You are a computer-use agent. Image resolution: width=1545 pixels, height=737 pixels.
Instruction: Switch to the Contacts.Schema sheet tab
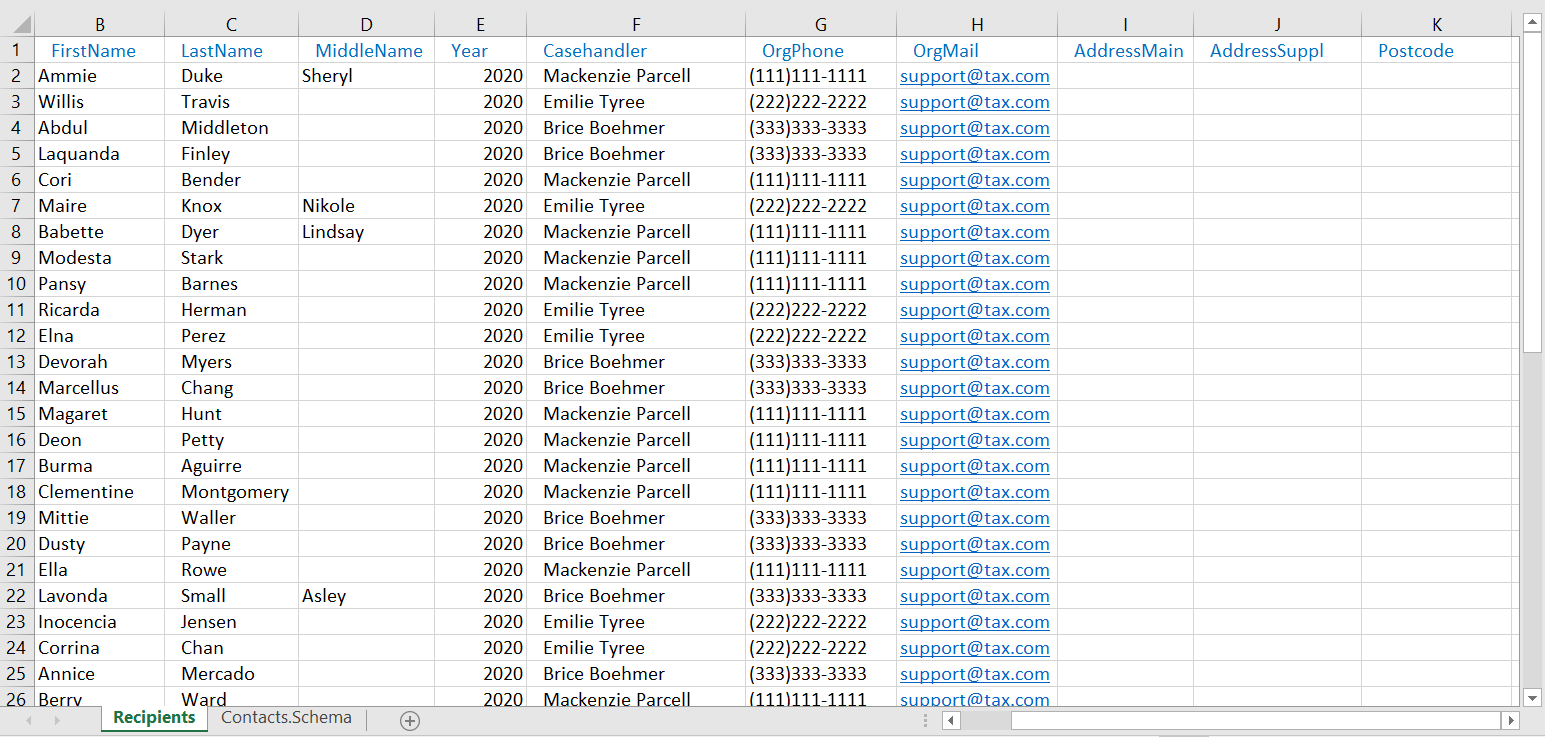point(286,718)
